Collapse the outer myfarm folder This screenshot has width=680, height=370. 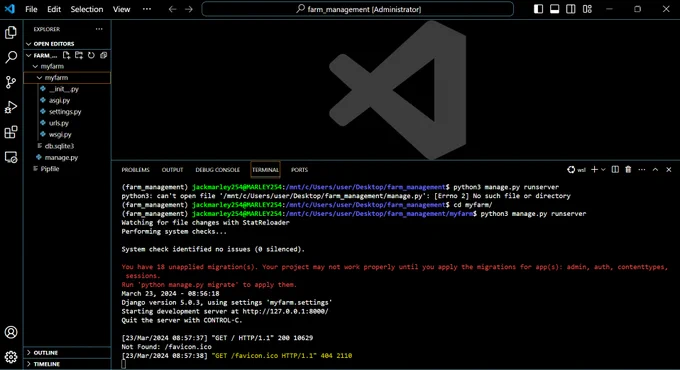click(x=68, y=66)
